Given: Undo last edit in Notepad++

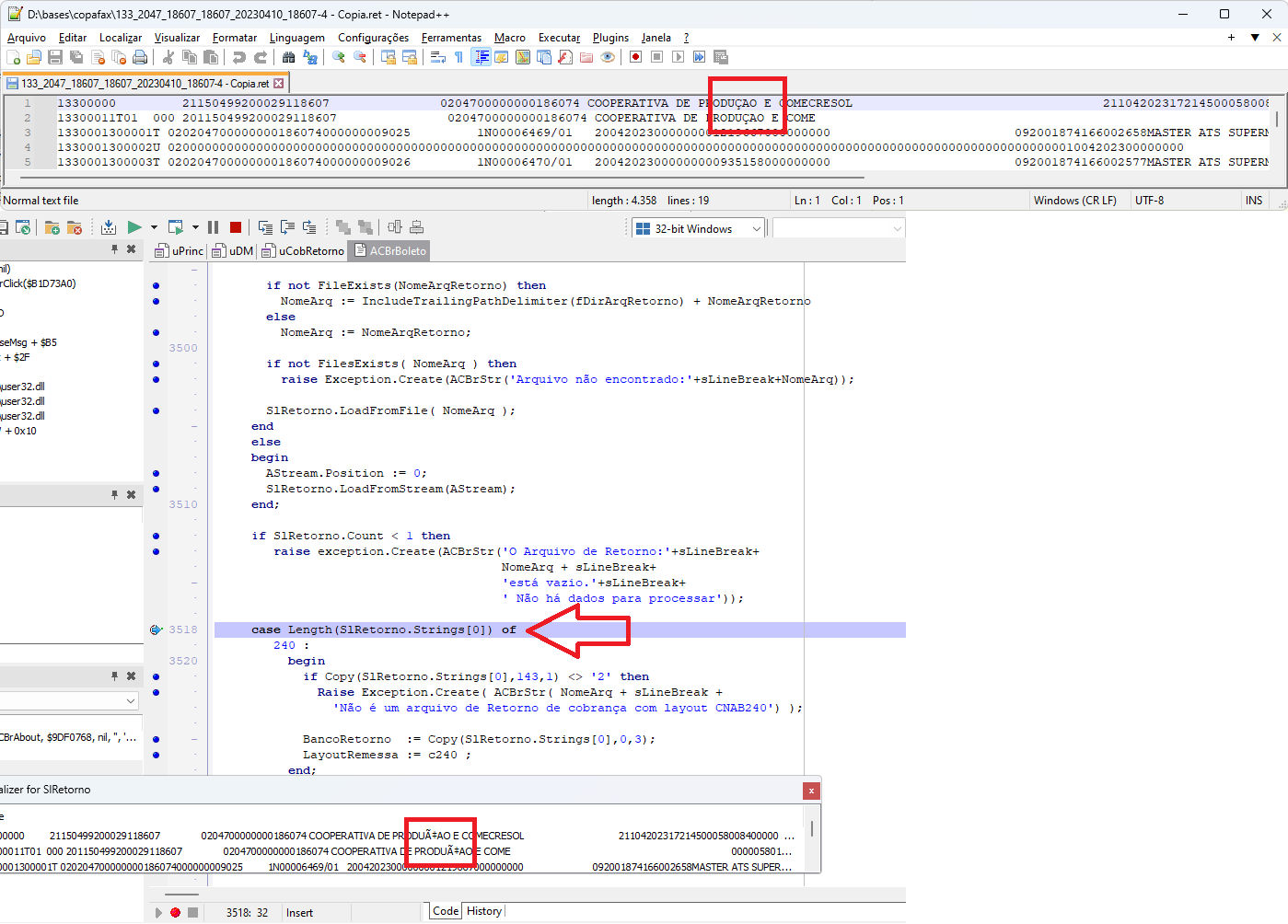Looking at the screenshot, I should (239, 57).
